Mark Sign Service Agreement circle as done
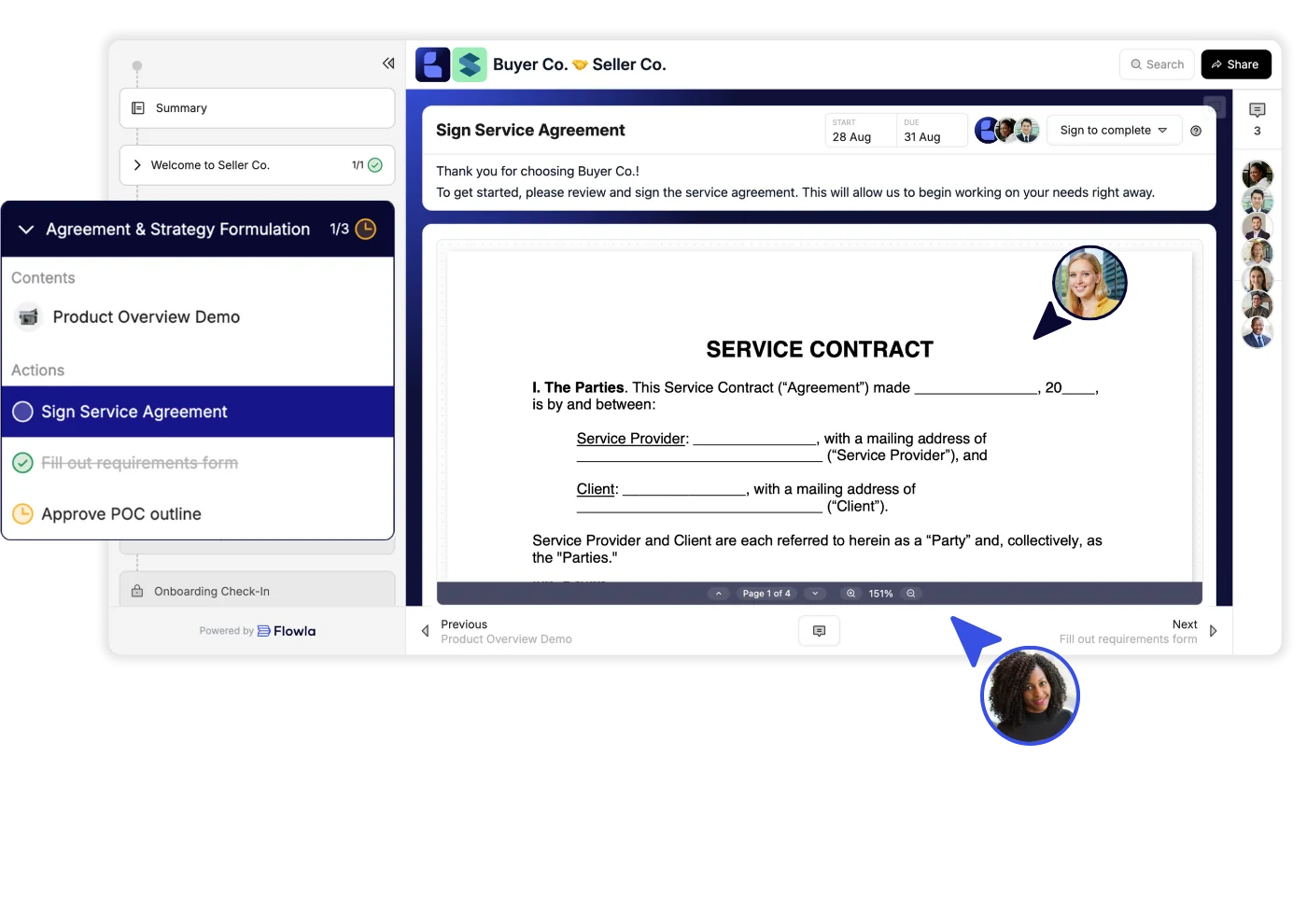 click(23, 412)
